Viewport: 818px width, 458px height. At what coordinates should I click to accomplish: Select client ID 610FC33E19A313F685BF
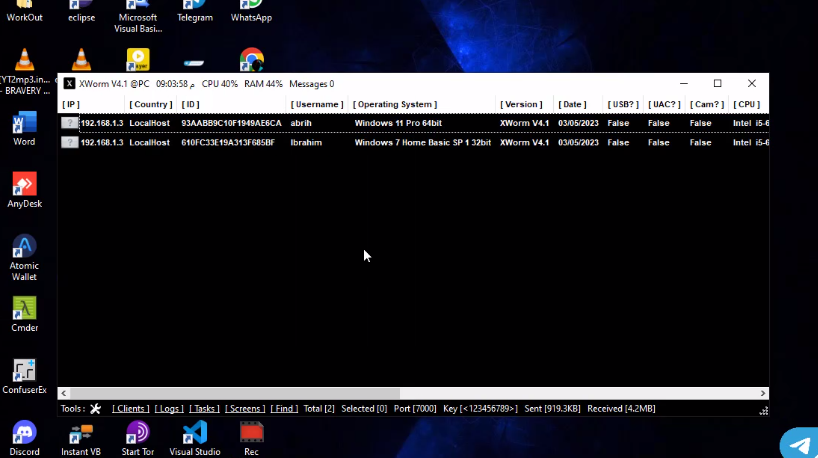click(x=228, y=142)
